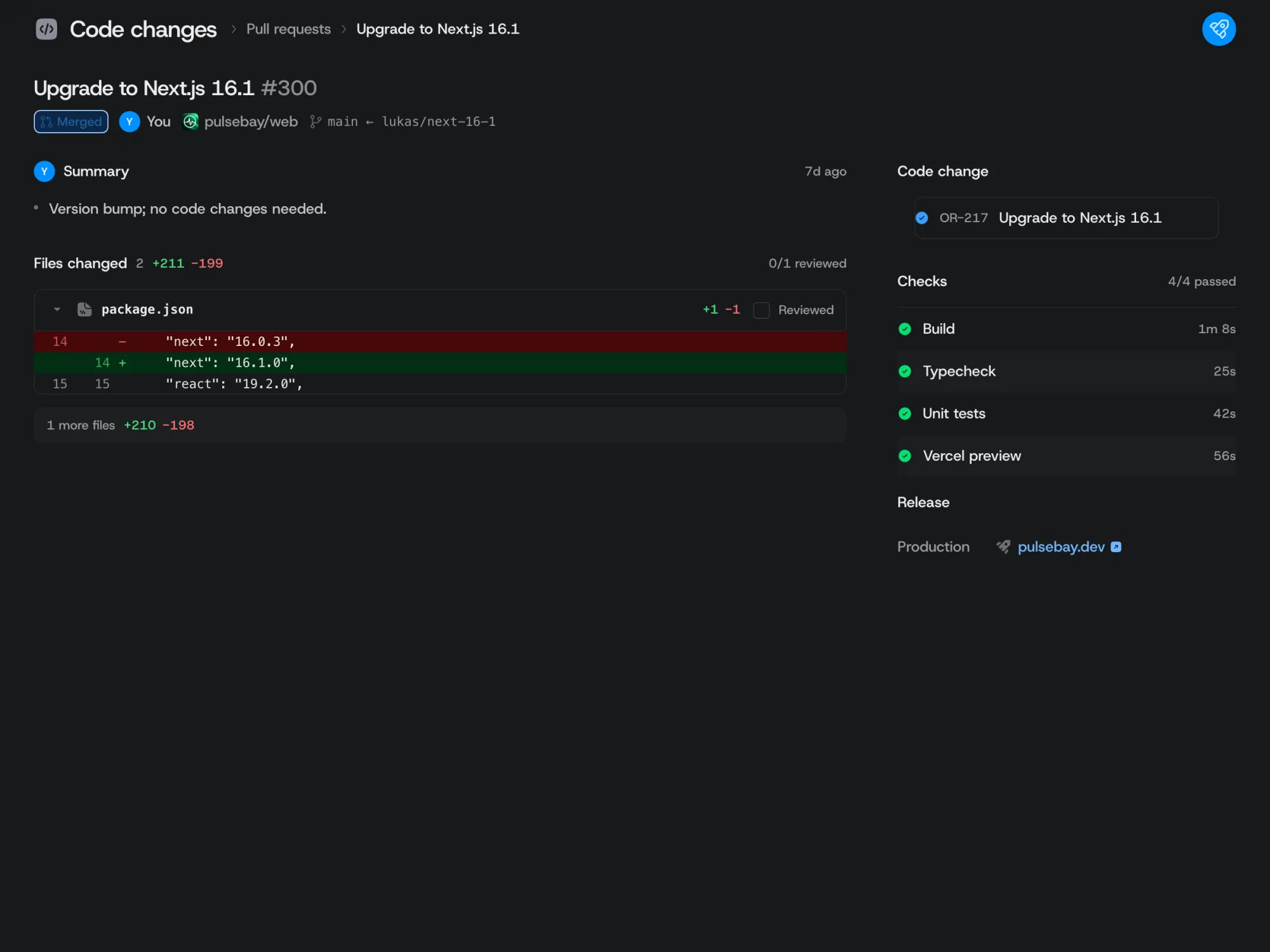Mark package.json as Reviewed
Screen dimensions: 1270x952
point(761,310)
